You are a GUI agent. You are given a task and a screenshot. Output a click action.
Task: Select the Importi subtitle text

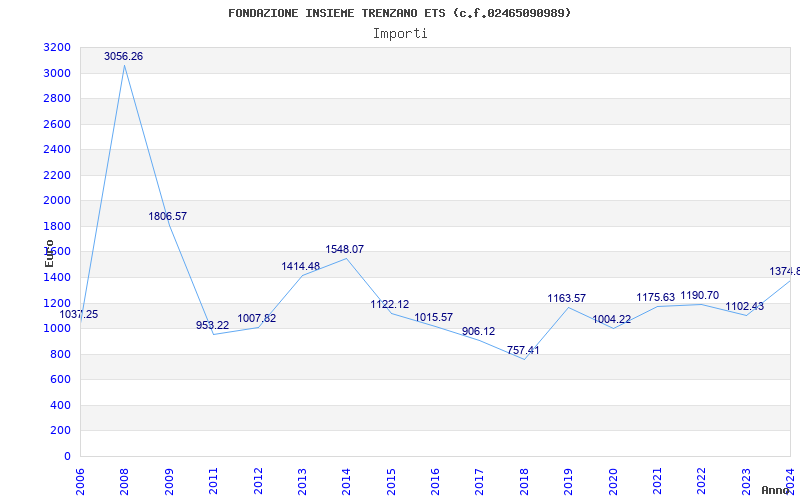(x=400, y=34)
